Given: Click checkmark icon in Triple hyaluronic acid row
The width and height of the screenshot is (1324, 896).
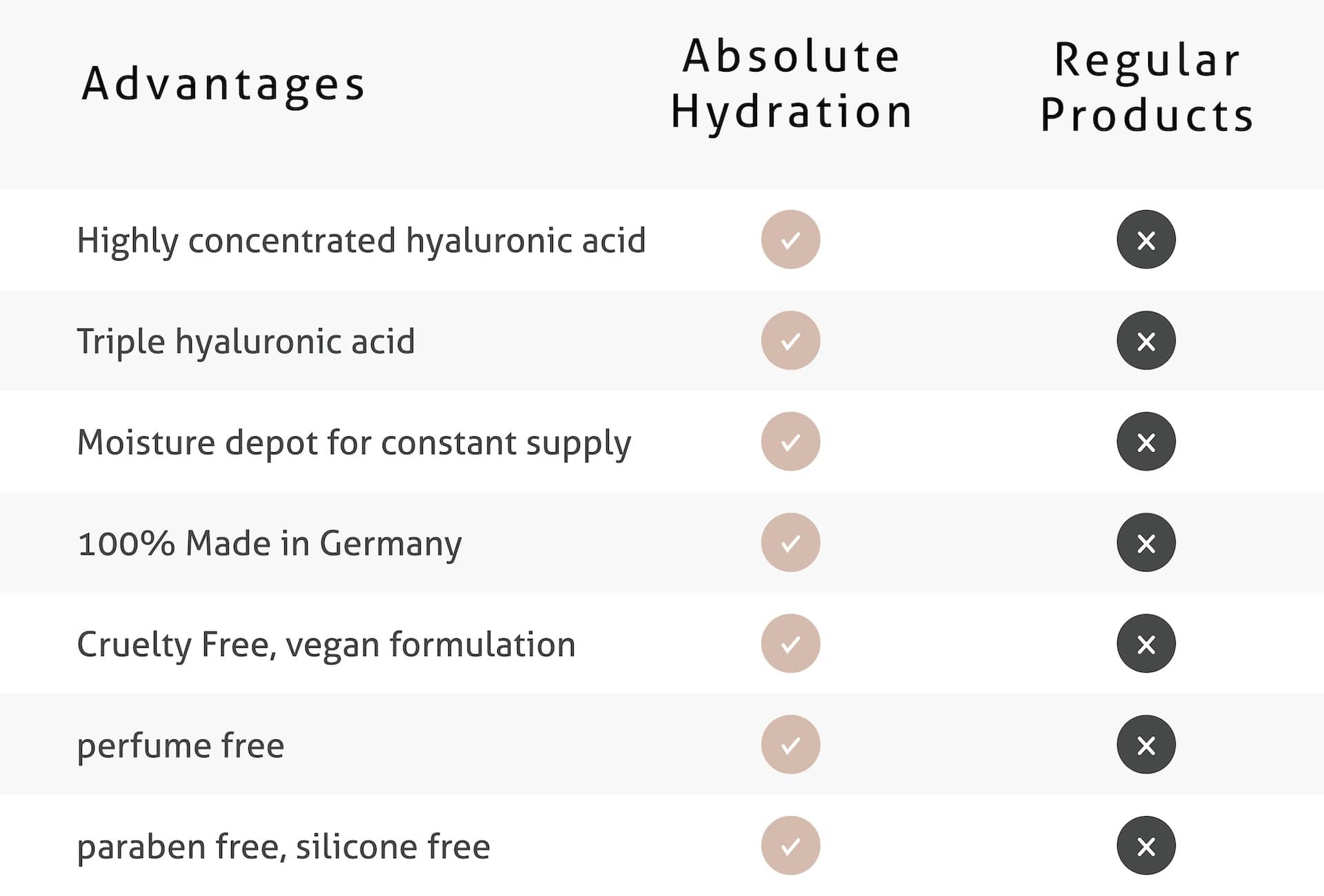Looking at the screenshot, I should tap(790, 340).
